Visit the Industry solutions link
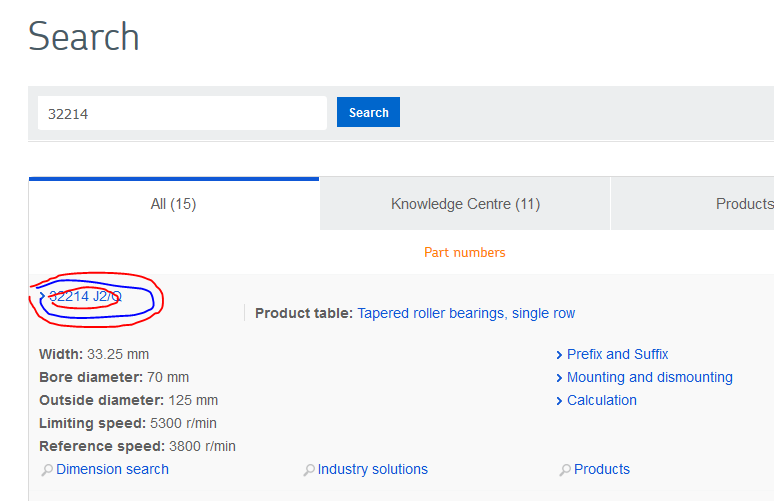The height and width of the screenshot is (501, 774). point(374,470)
